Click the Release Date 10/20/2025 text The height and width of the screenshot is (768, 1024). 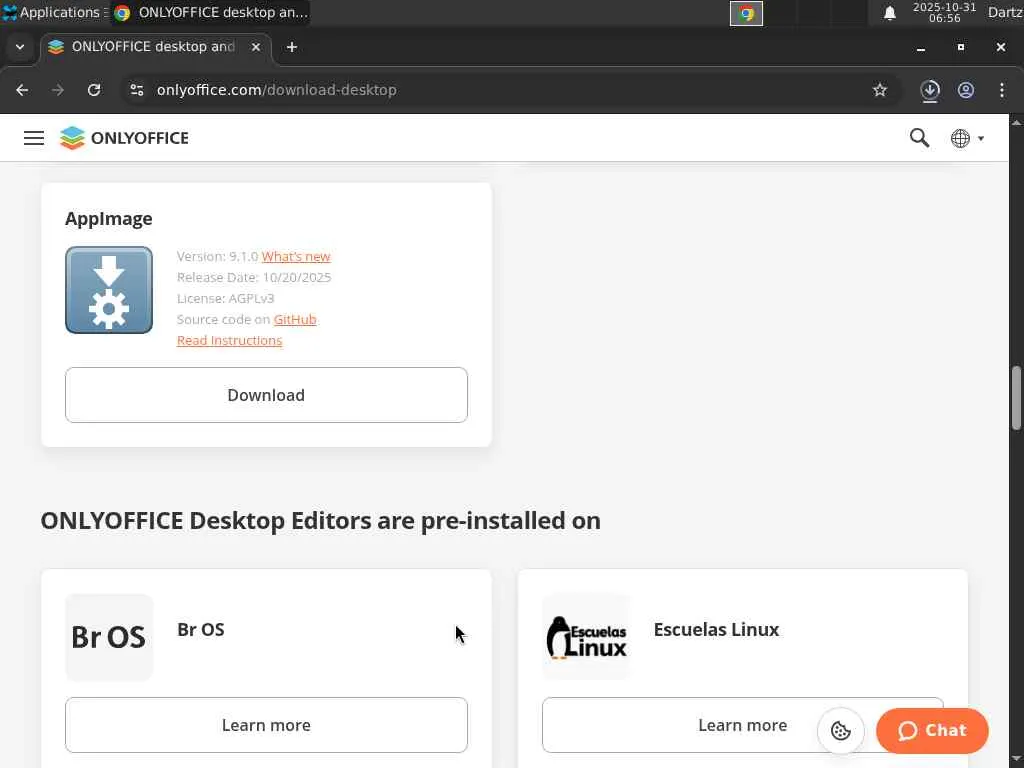coord(254,278)
